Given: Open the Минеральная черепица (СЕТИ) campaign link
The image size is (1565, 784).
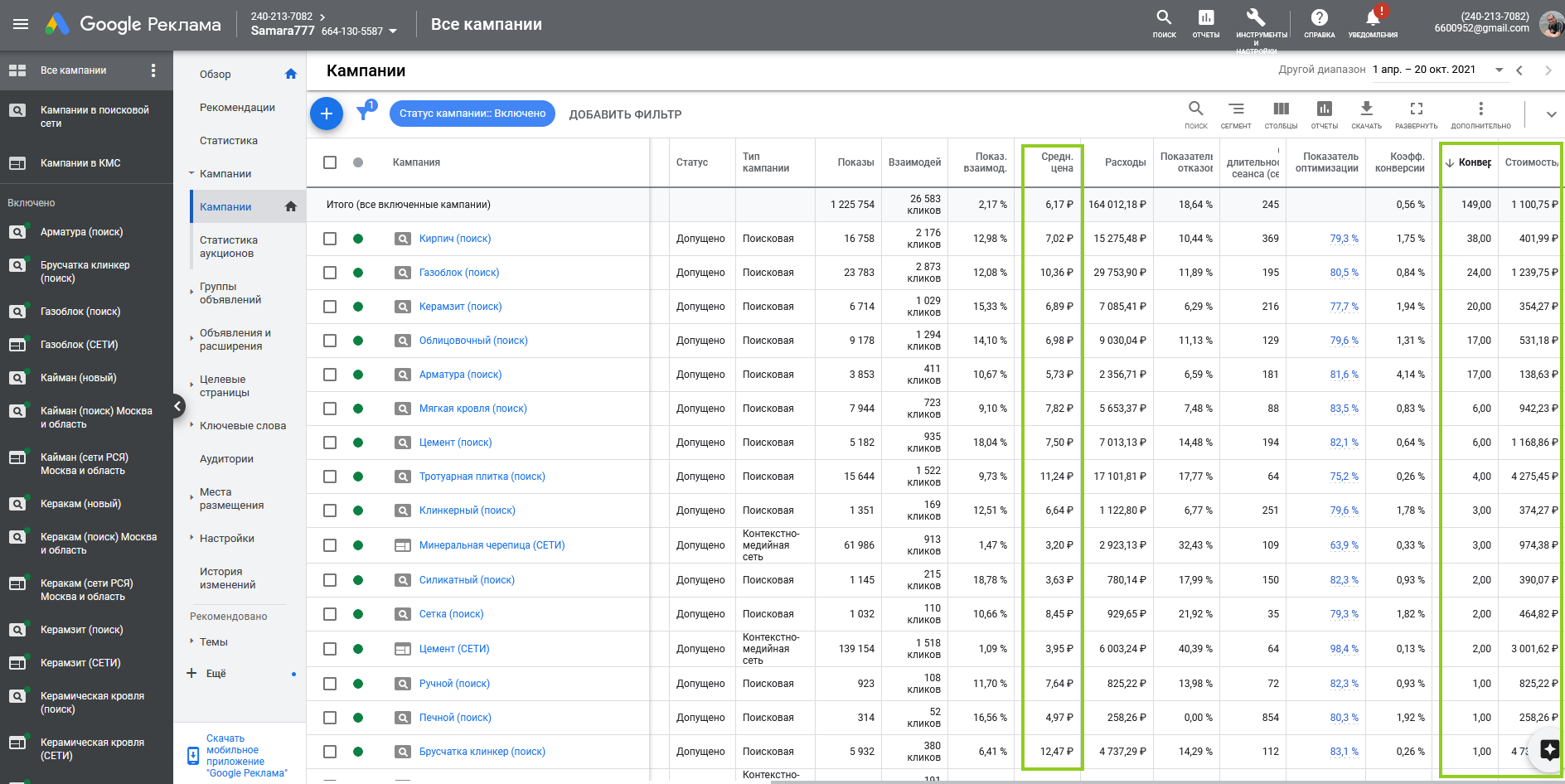Looking at the screenshot, I should point(492,545).
